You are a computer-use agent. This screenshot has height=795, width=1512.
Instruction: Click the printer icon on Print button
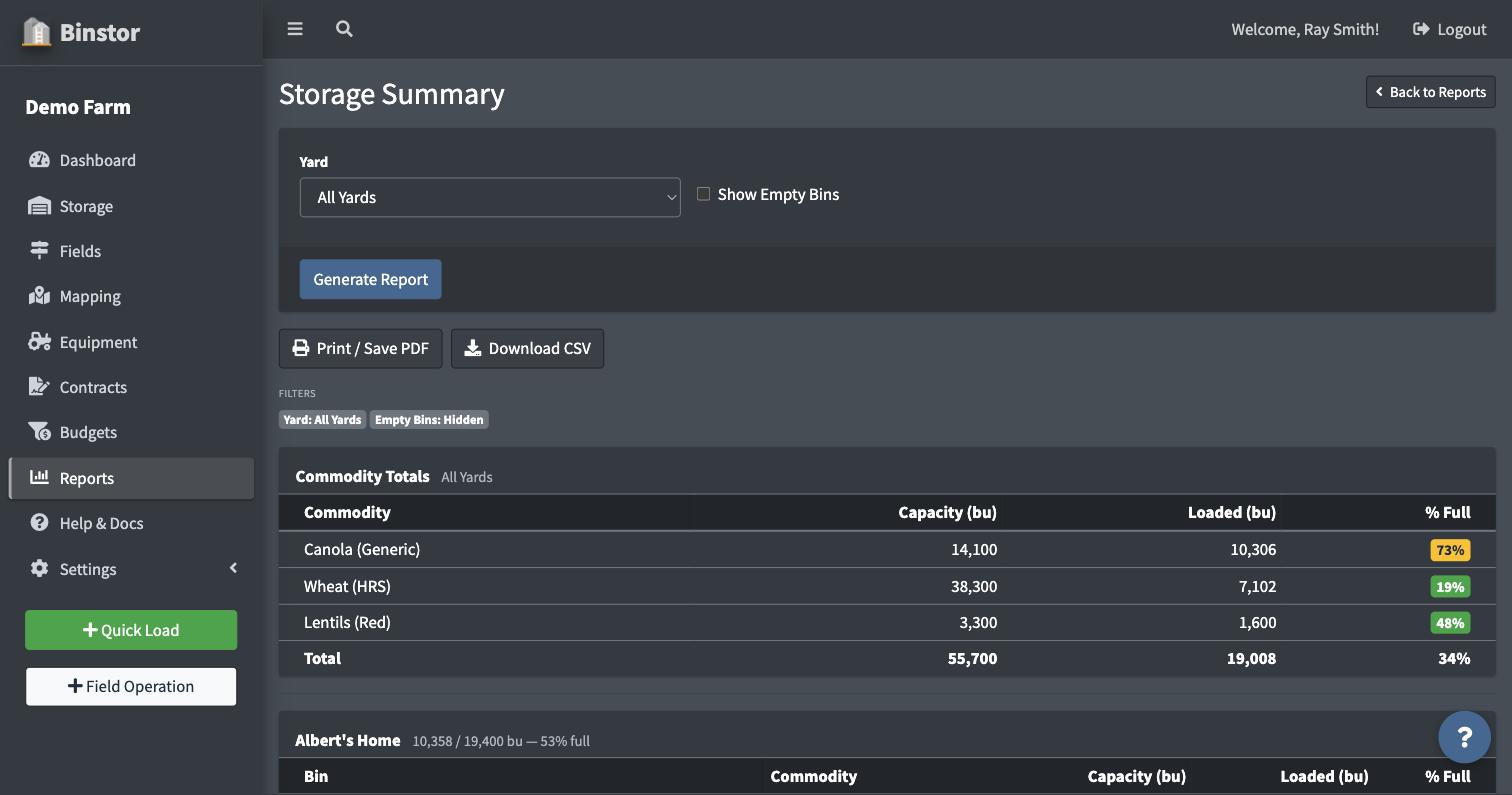300,348
